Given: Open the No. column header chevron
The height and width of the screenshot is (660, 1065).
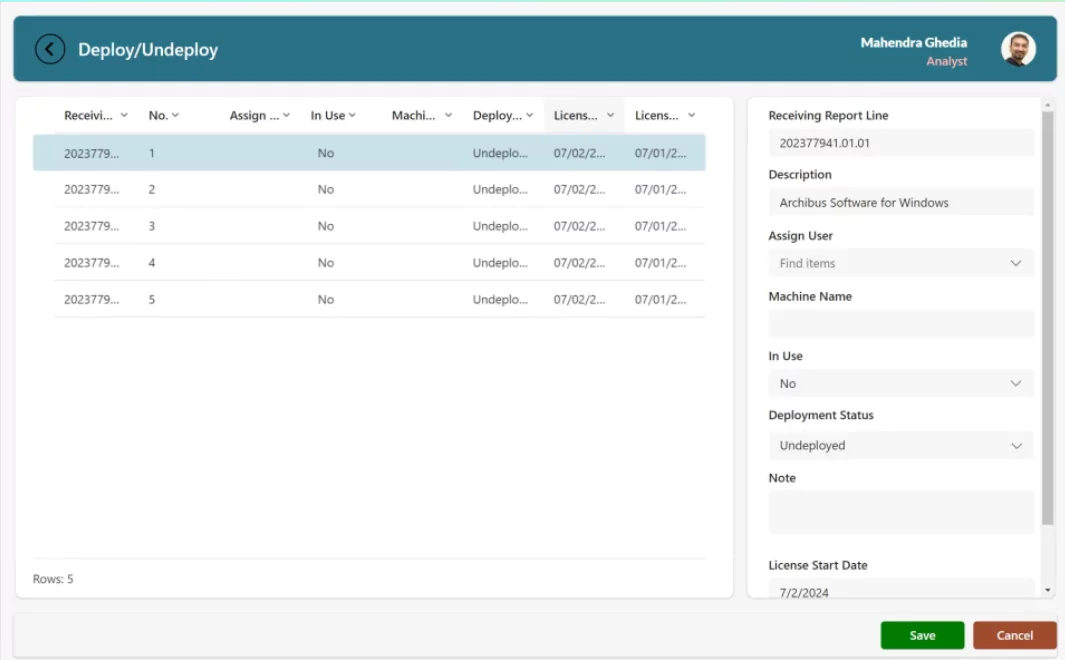Looking at the screenshot, I should tap(176, 114).
